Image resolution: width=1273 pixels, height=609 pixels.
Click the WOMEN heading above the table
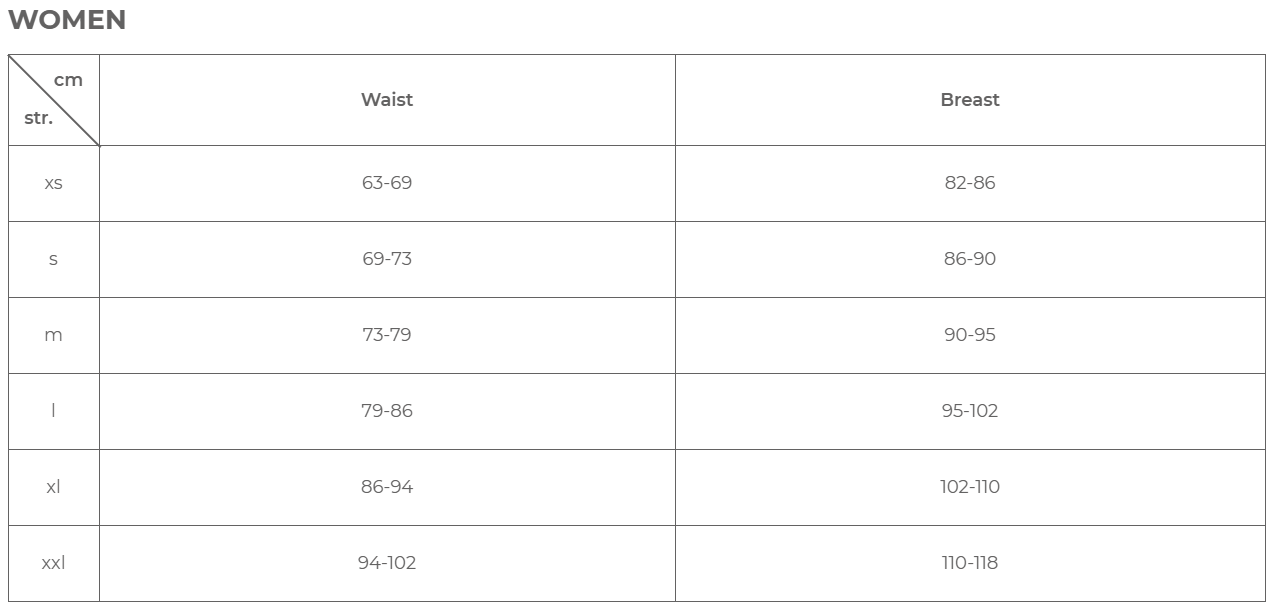tap(67, 20)
